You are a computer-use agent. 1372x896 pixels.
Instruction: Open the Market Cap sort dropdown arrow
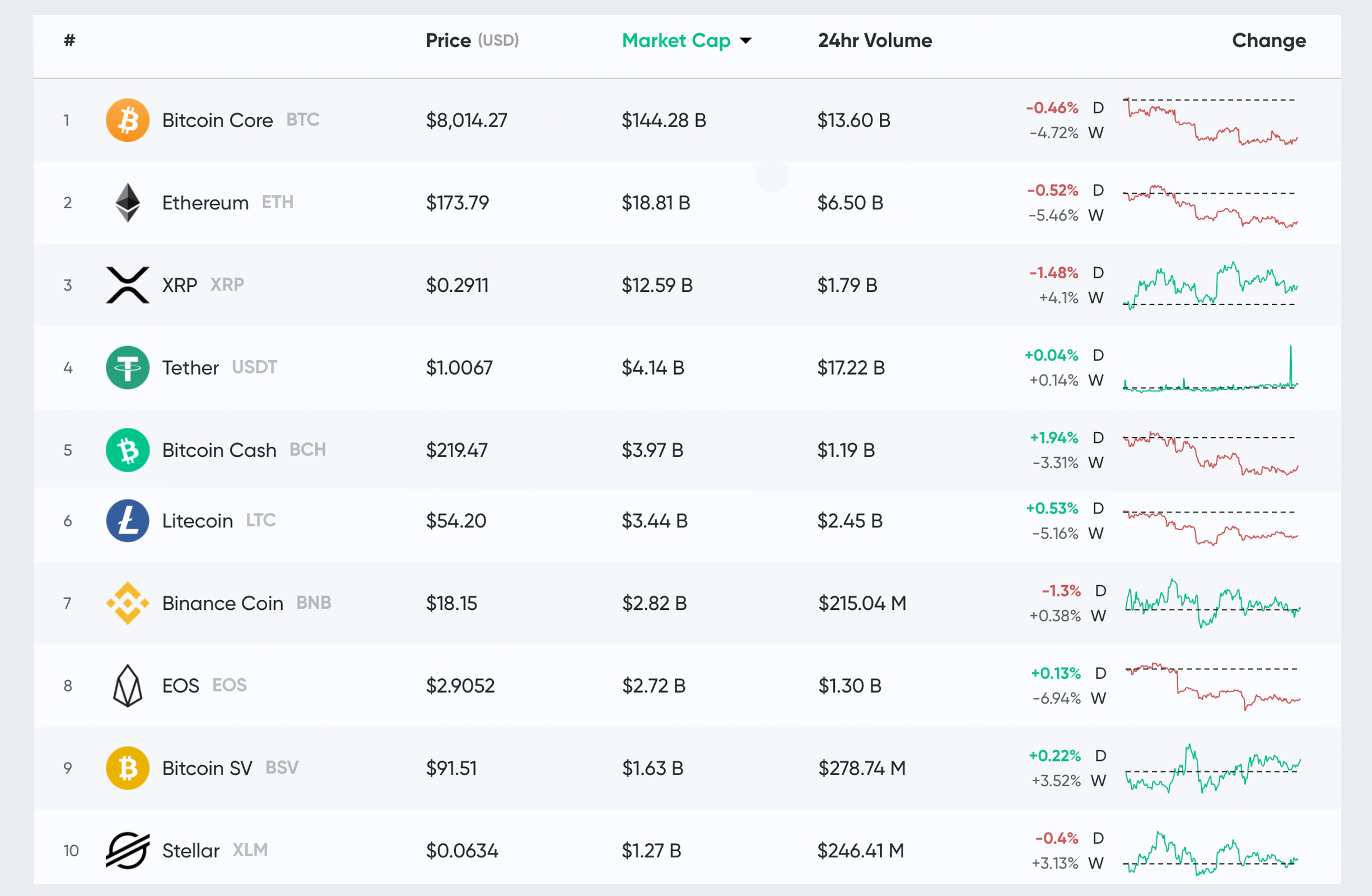(745, 40)
